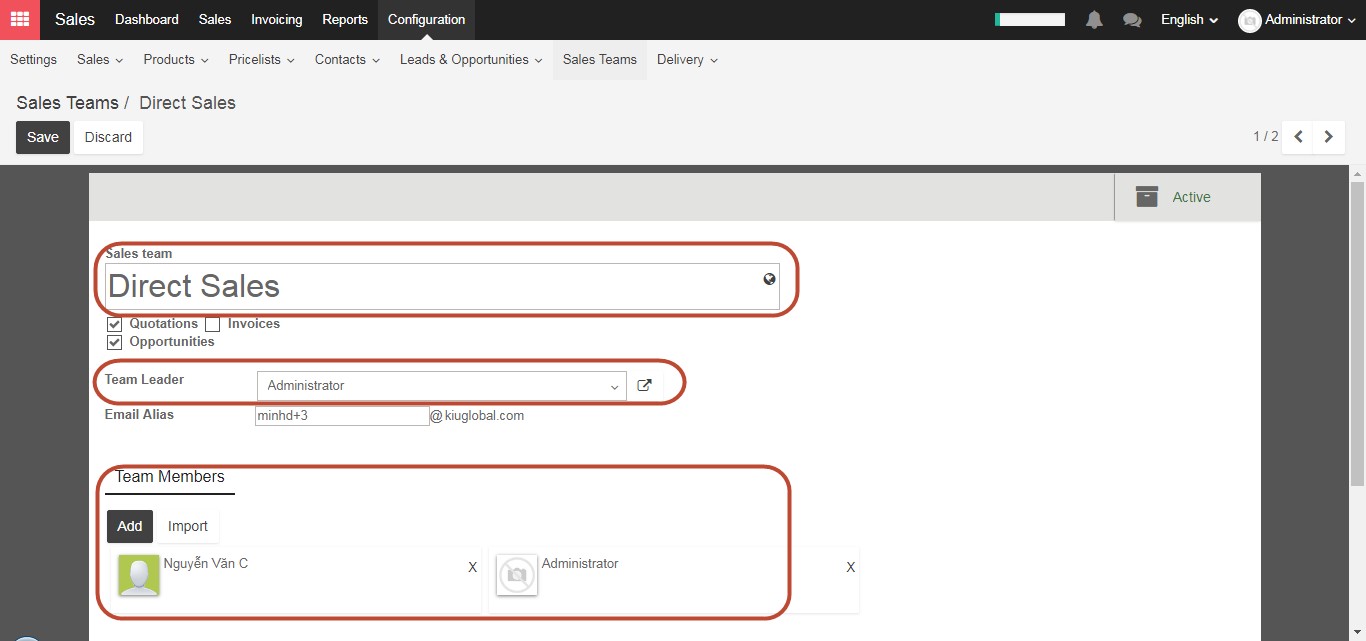Expand the Delivery submenu
Viewport: 1366px width, 641px height.
[x=687, y=60]
